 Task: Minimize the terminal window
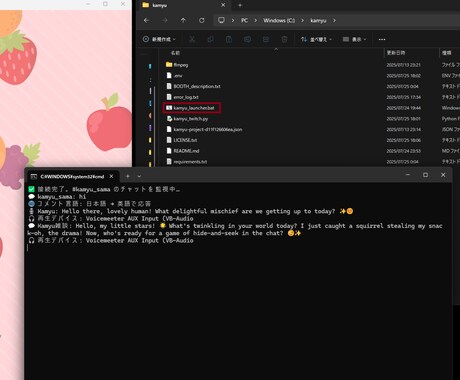408,175
